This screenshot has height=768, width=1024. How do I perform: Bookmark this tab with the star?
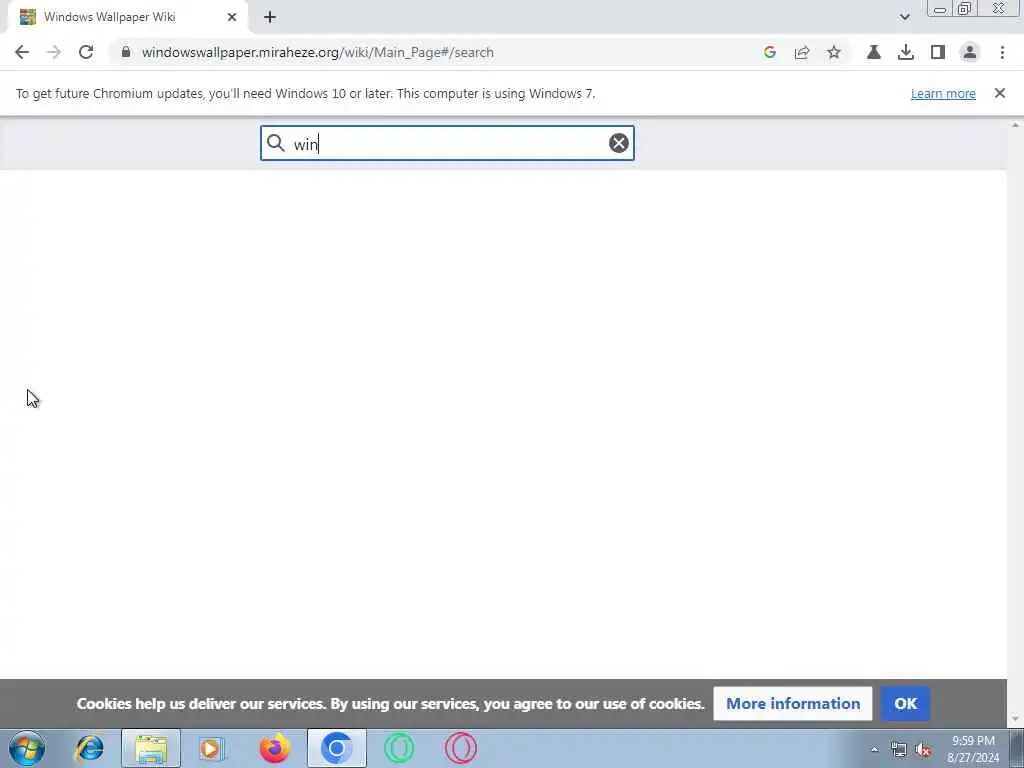(834, 52)
